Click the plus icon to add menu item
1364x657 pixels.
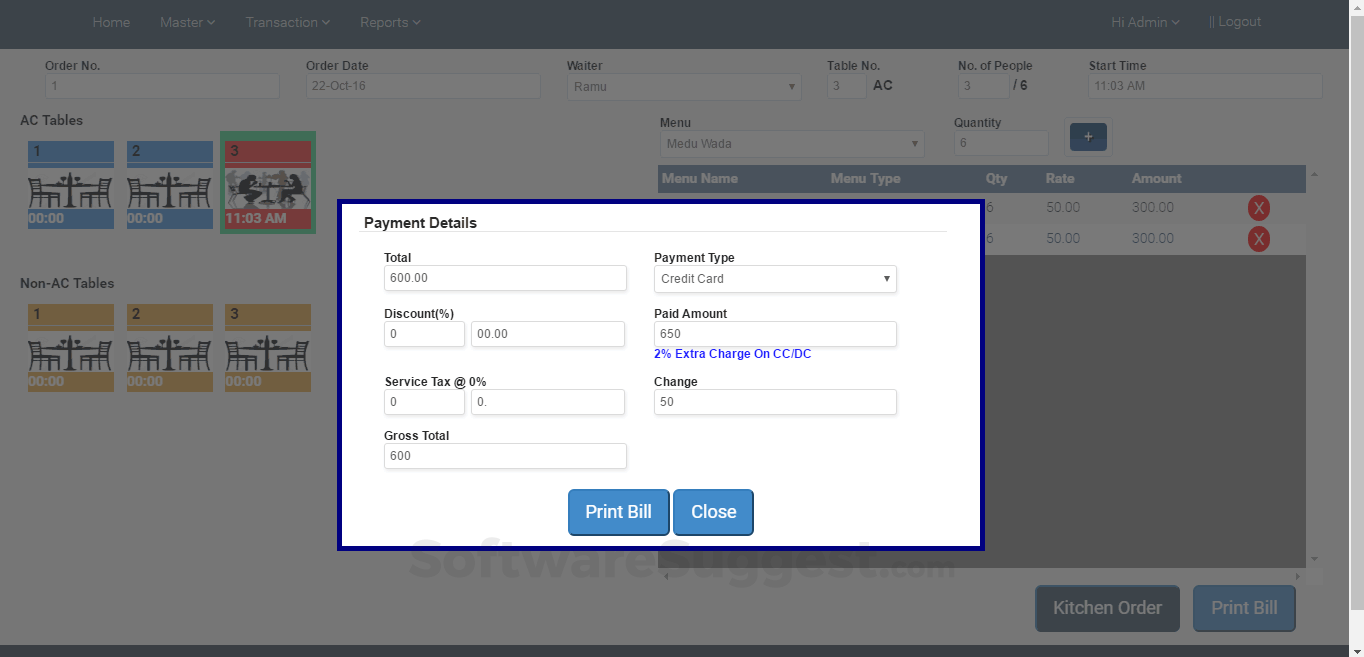point(1088,137)
